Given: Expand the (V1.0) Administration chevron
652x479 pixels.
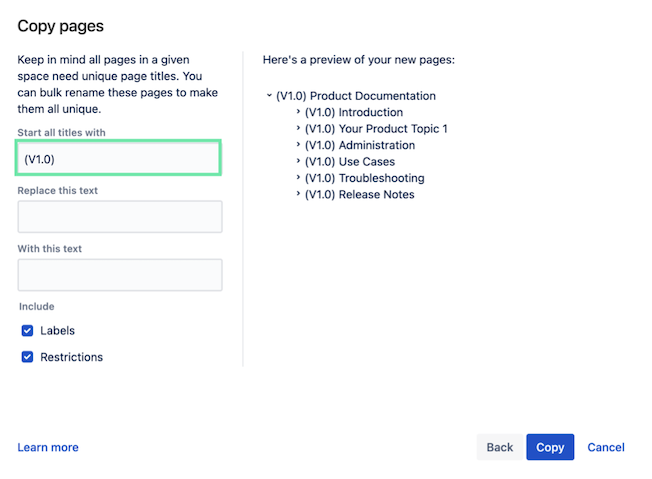Looking at the screenshot, I should point(298,146).
